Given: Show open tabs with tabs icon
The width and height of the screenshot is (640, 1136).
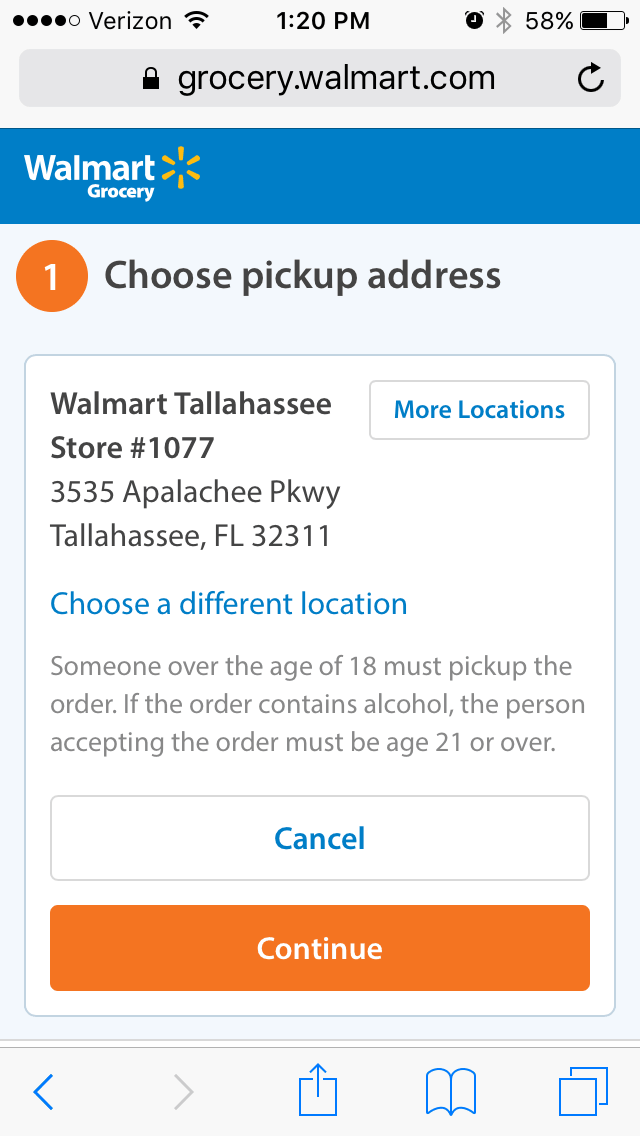Looking at the screenshot, I should click(x=583, y=1090).
